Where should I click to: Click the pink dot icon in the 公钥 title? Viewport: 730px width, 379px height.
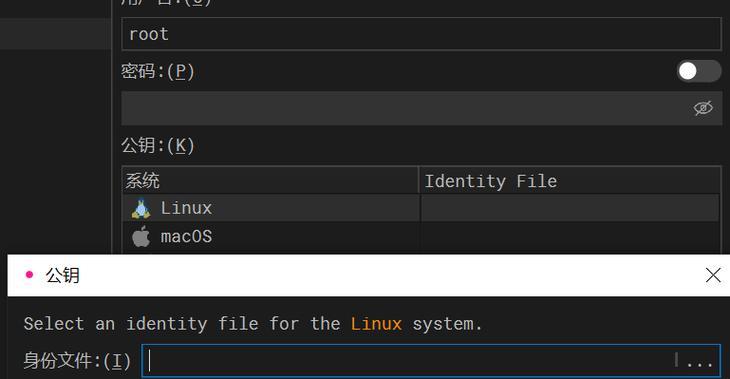[29, 275]
